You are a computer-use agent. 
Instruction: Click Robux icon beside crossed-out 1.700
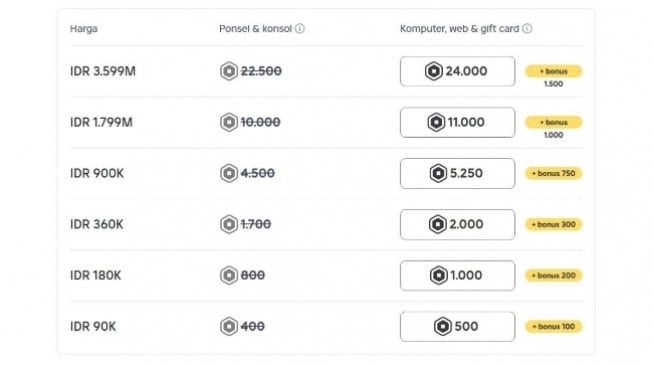229,224
